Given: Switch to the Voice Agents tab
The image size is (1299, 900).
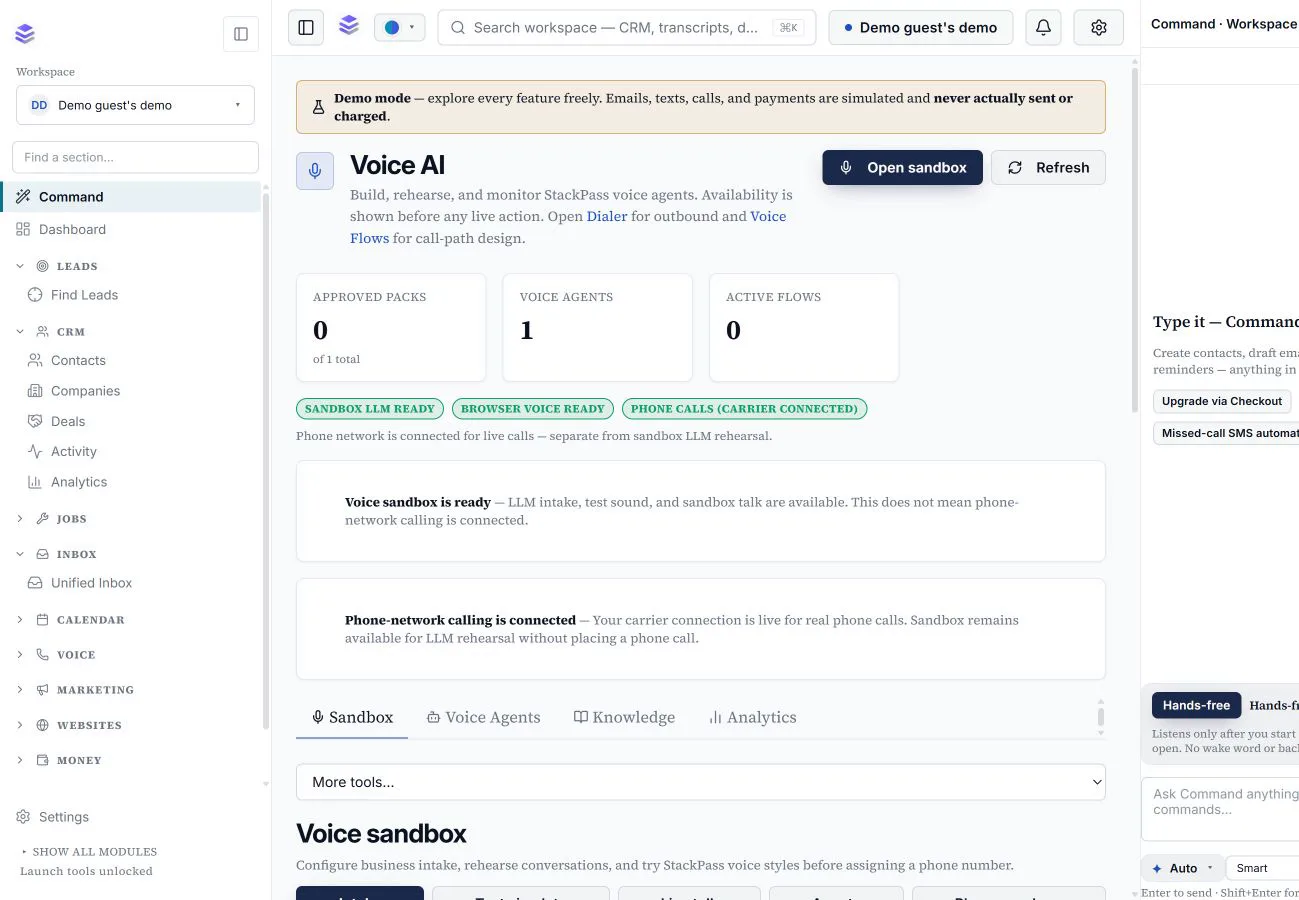Looking at the screenshot, I should click(x=483, y=717).
